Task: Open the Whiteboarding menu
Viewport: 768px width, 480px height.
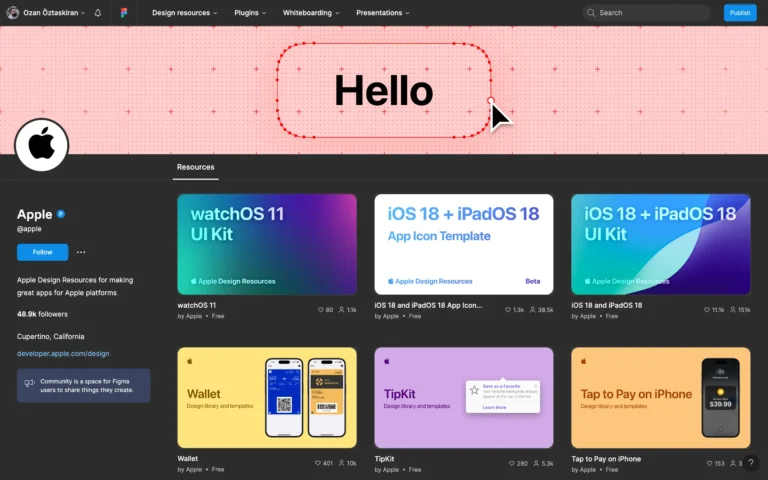Action: pyautogui.click(x=310, y=13)
